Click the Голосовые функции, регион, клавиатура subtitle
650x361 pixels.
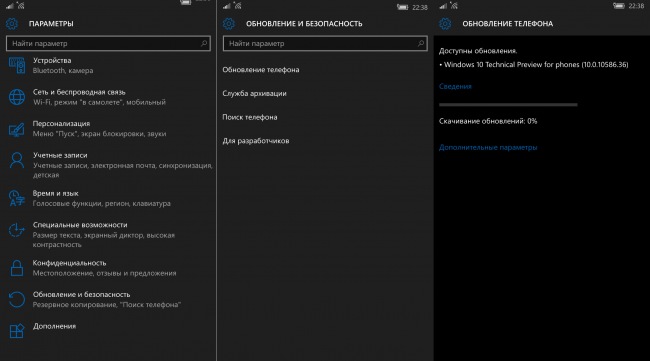tap(102, 204)
